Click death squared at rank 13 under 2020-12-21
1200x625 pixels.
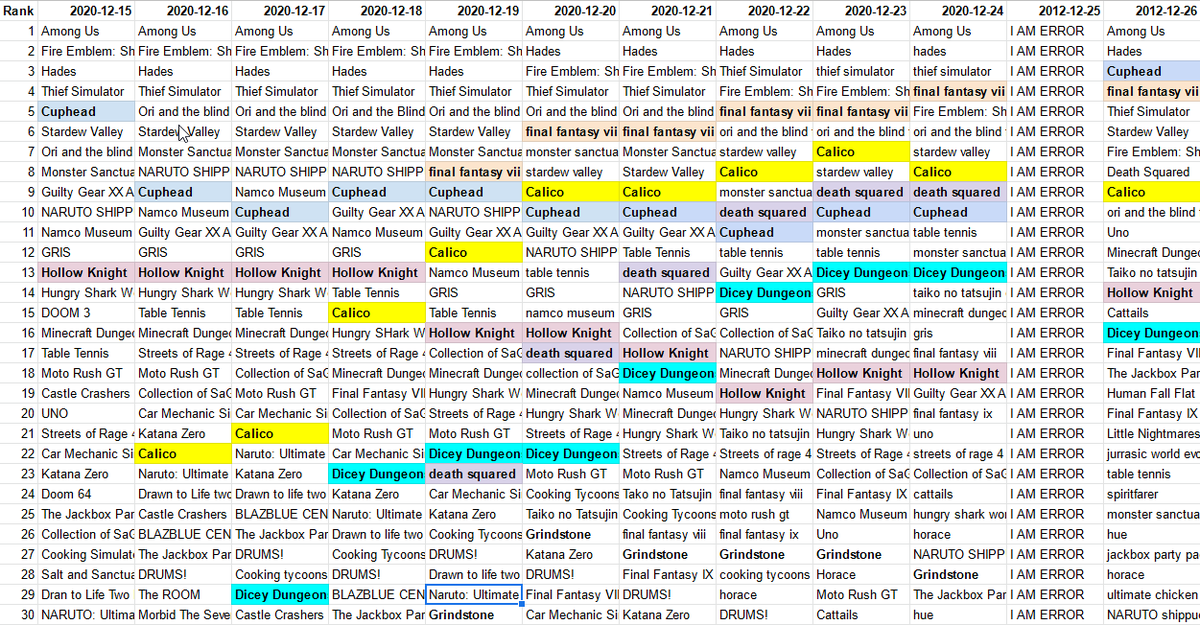pyautogui.click(x=669, y=272)
